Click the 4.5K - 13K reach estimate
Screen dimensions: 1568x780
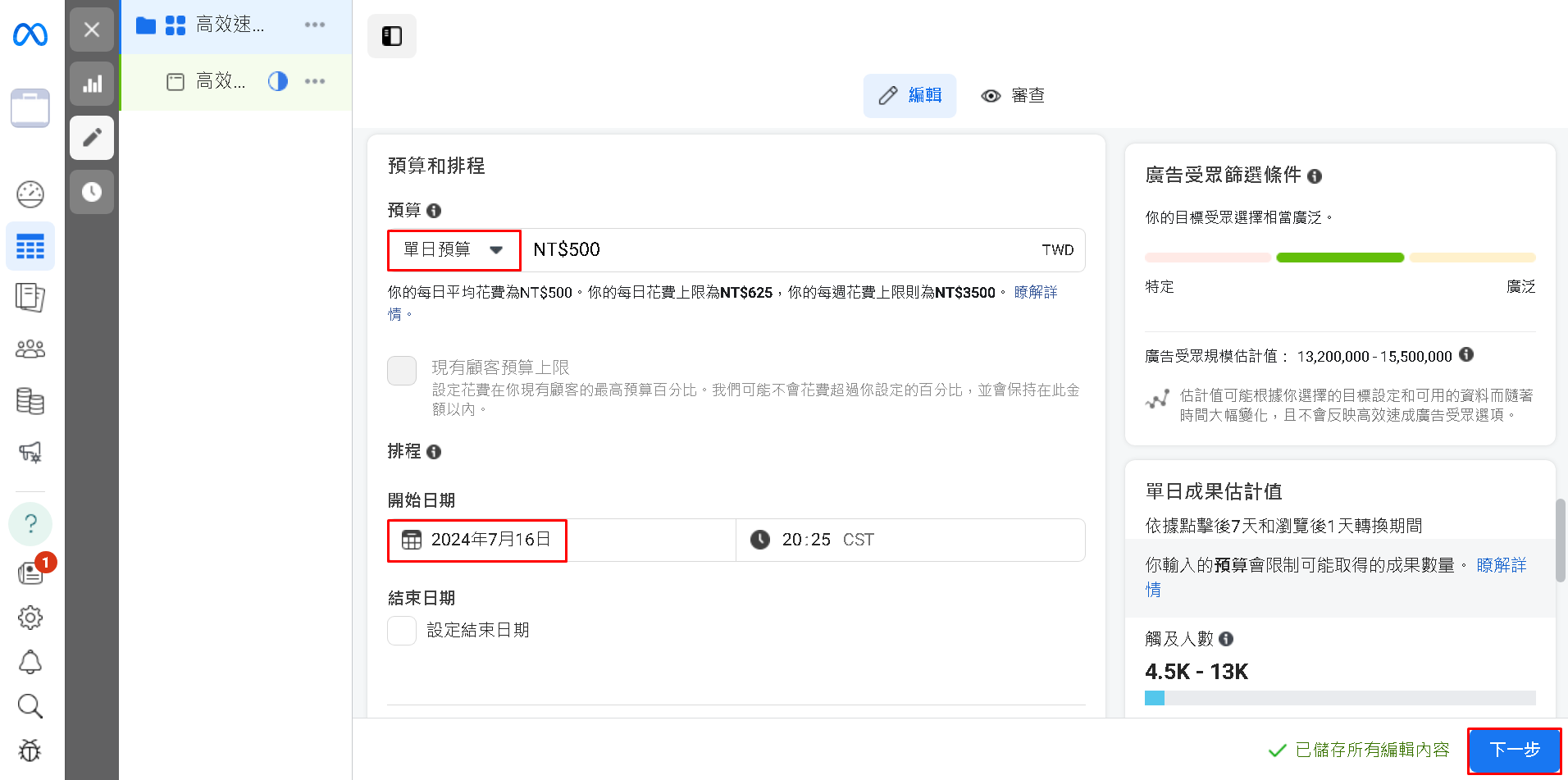tap(1197, 672)
